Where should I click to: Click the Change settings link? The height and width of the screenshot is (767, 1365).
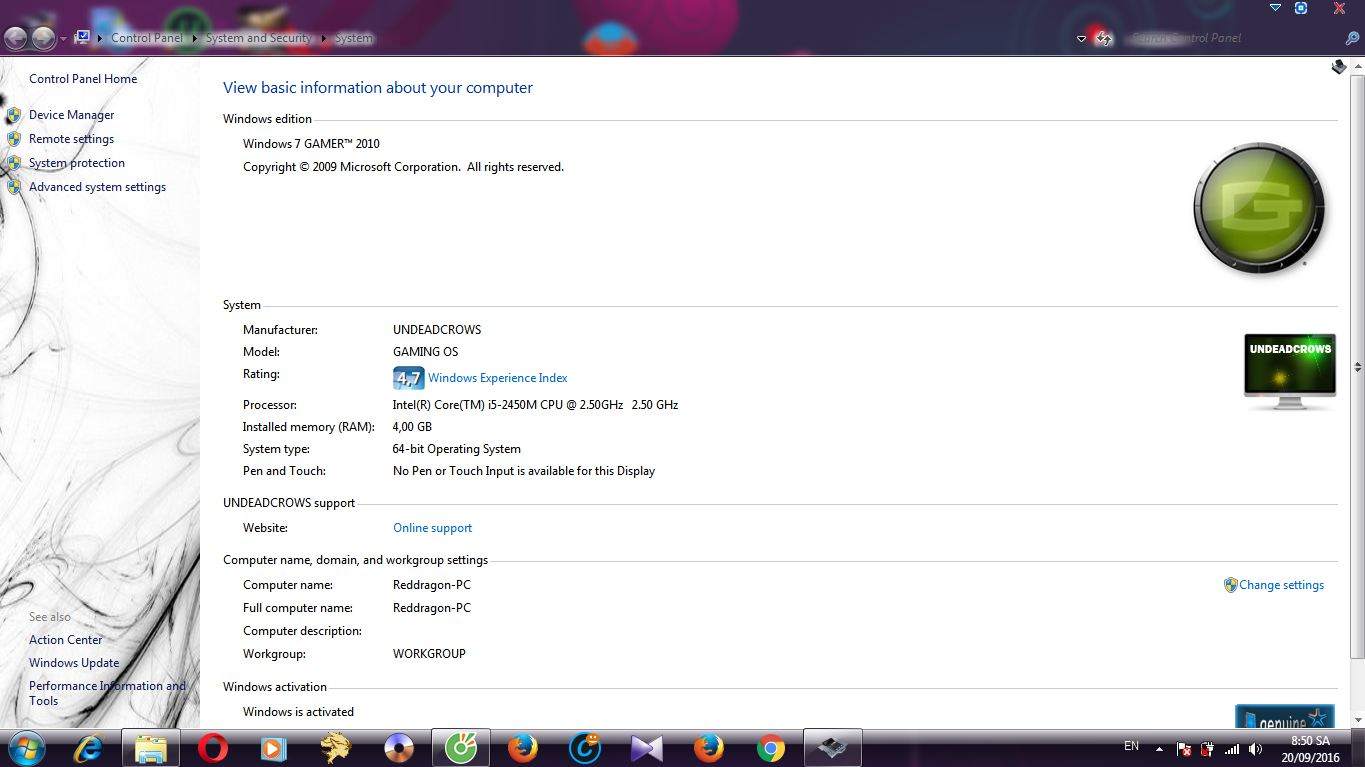pos(1281,585)
